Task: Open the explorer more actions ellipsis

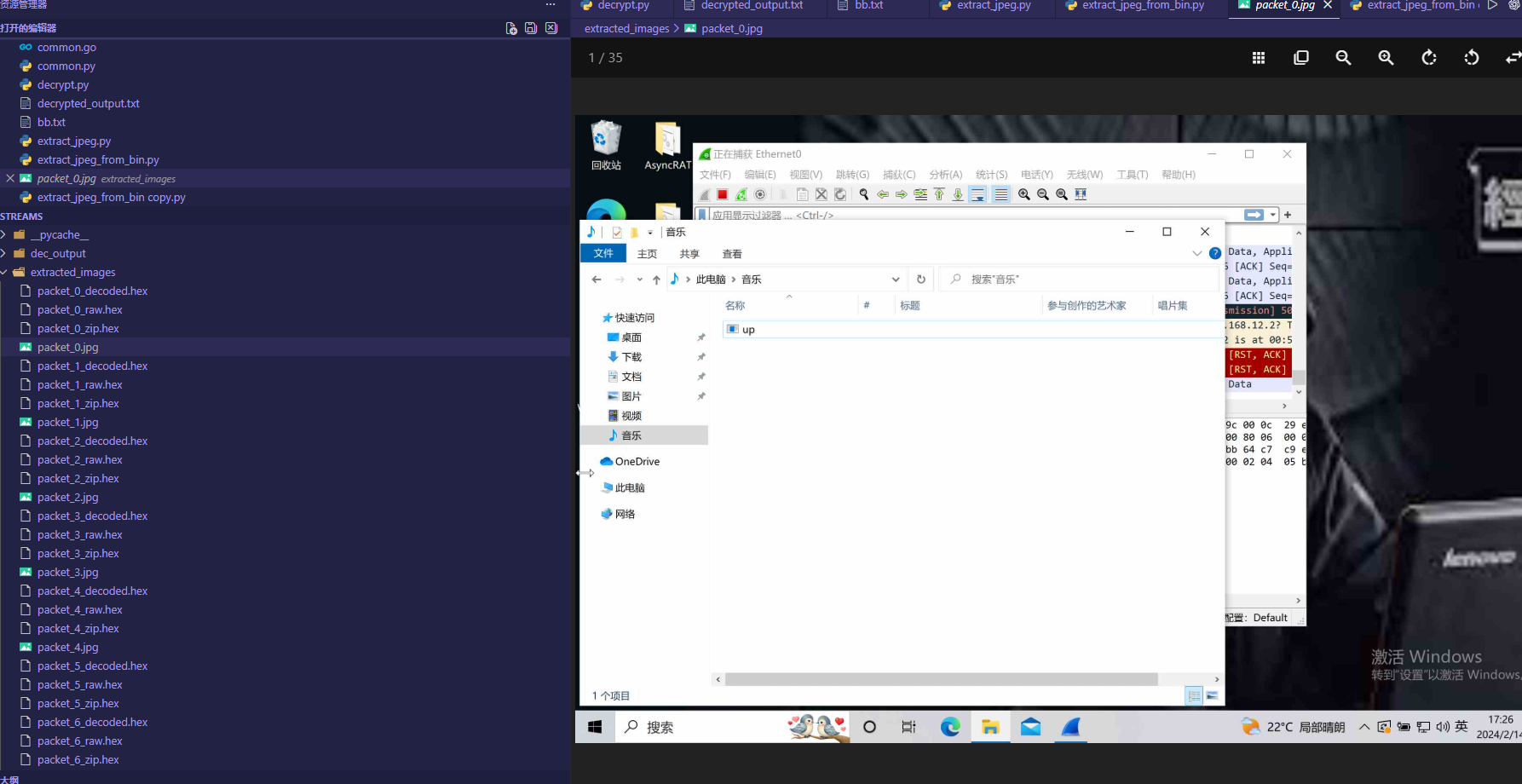Action: 551,5
